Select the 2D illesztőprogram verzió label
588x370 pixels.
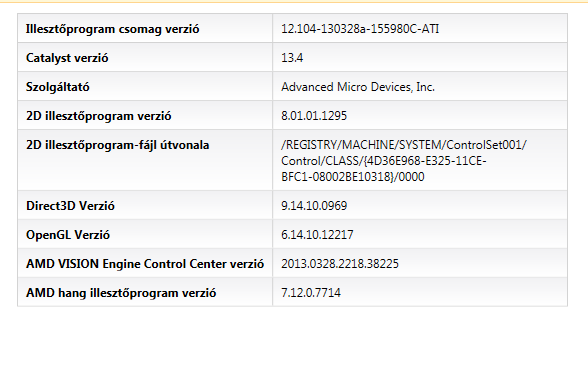(99, 116)
